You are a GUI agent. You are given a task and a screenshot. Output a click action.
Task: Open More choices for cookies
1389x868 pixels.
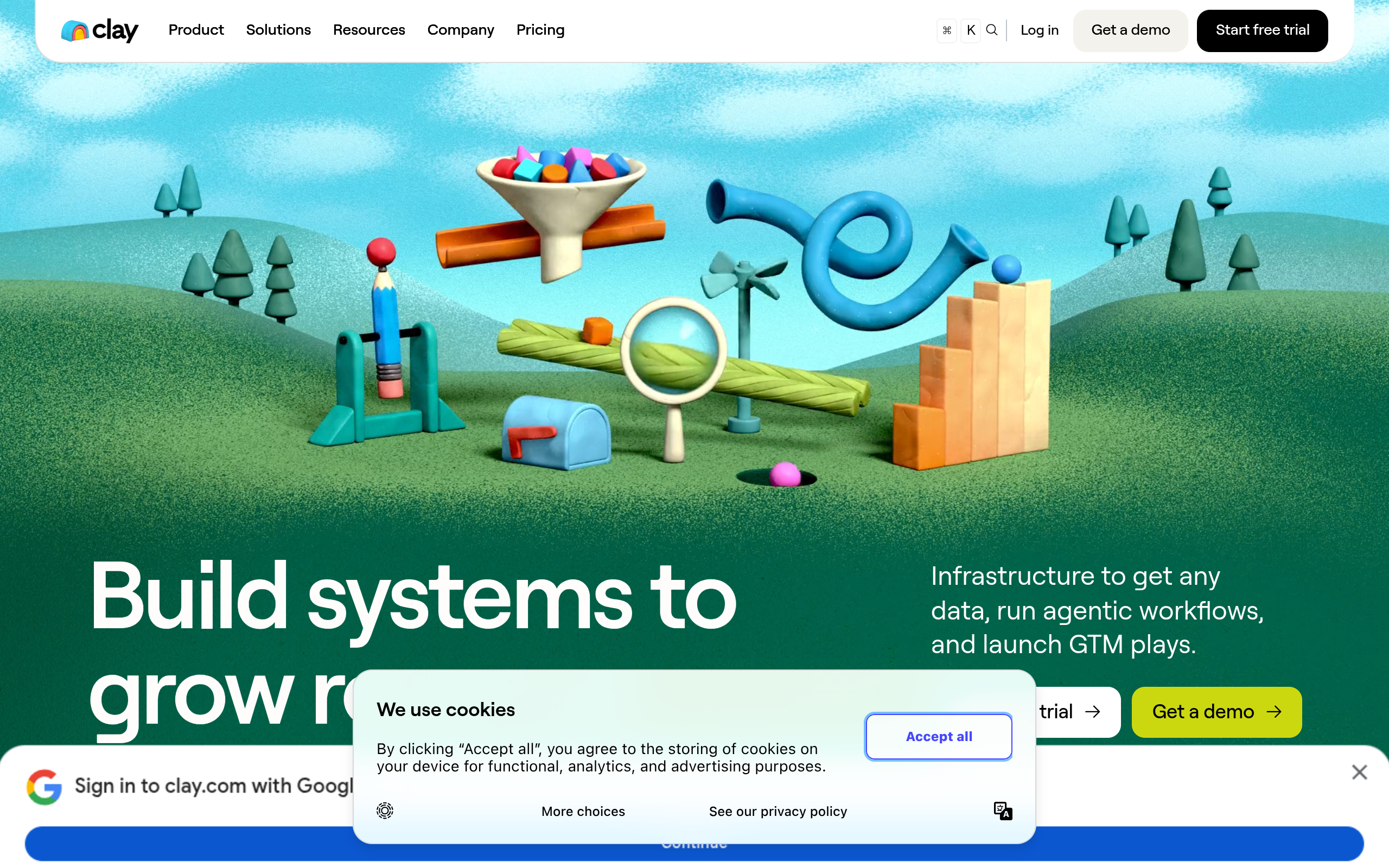tap(583, 811)
